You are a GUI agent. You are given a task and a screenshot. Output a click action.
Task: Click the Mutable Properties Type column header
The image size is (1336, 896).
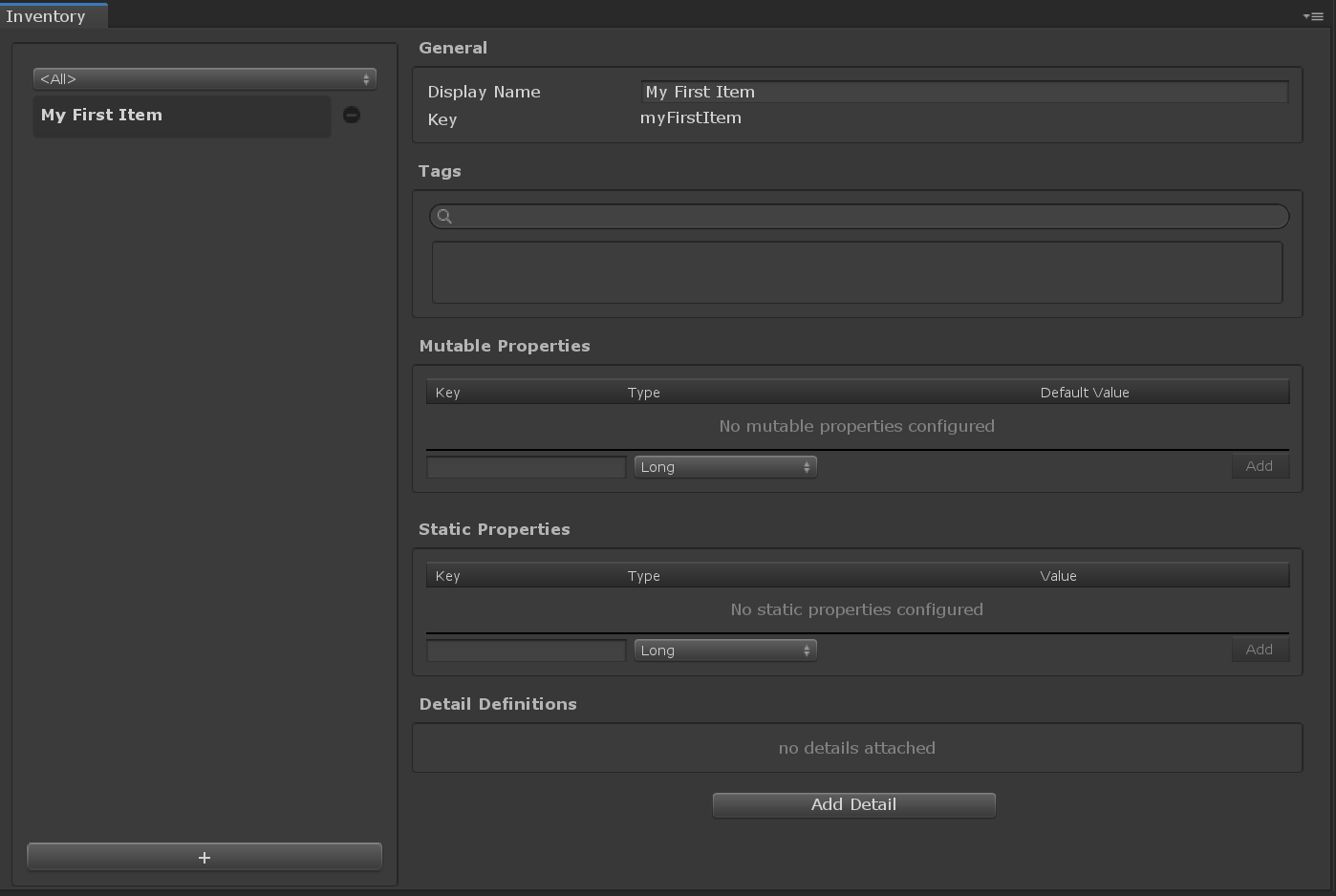coord(644,393)
